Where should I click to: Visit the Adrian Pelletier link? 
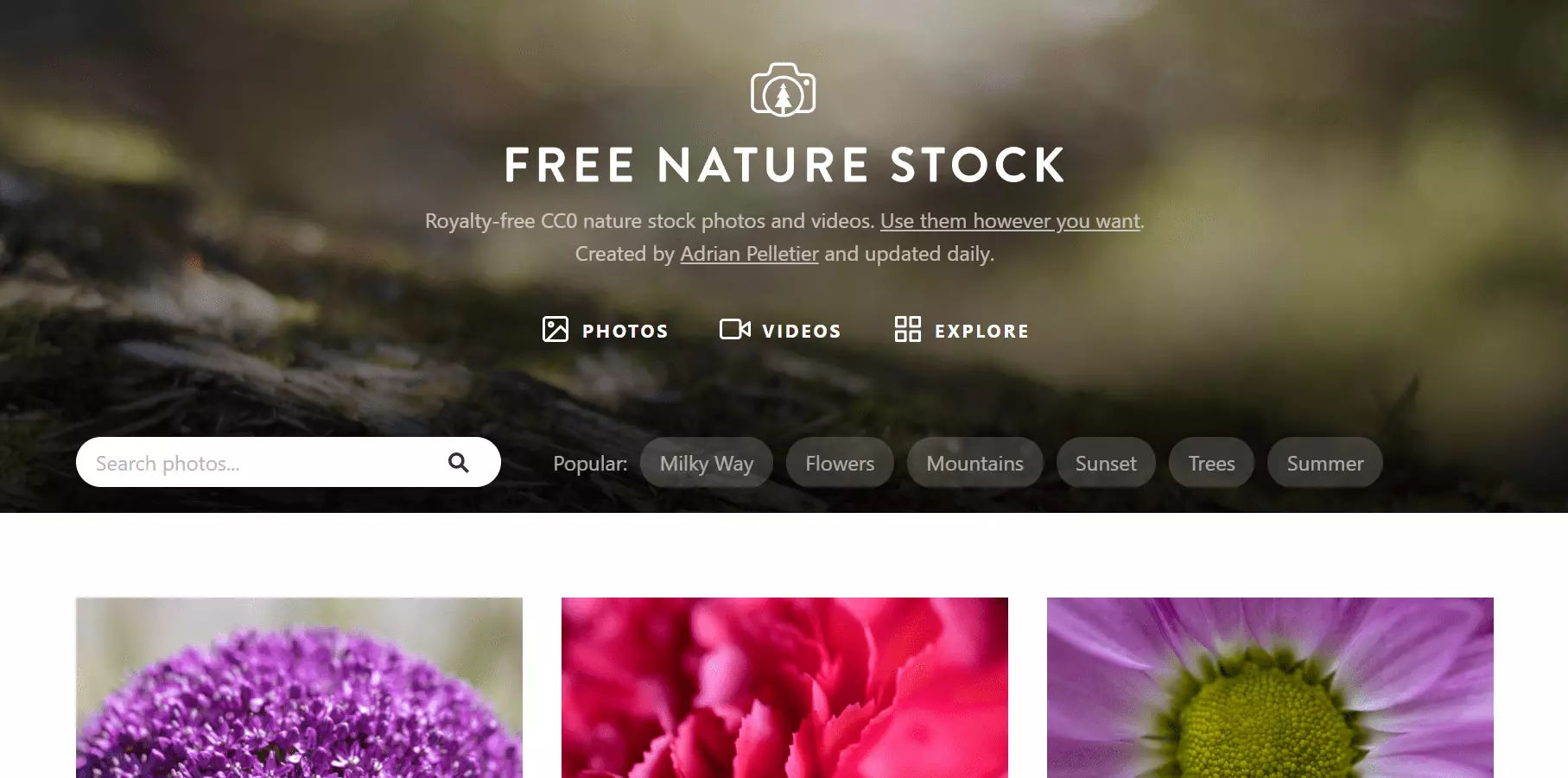click(749, 254)
